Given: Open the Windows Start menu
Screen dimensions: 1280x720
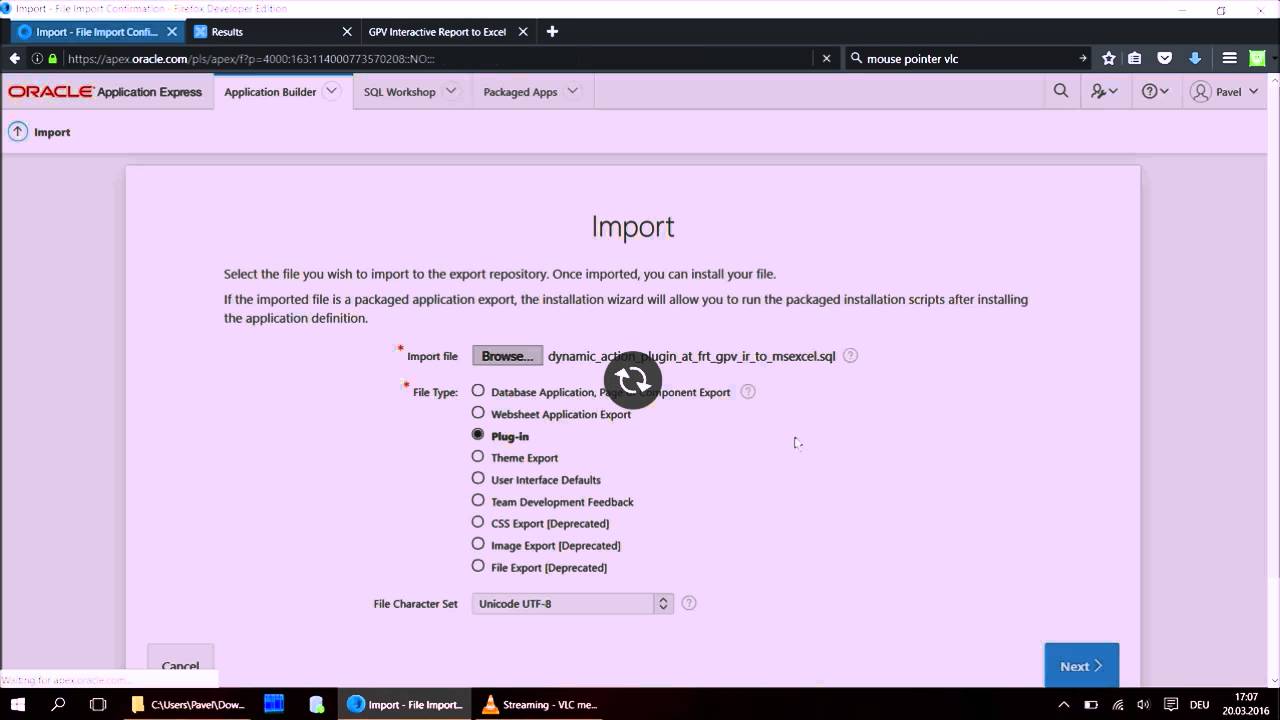Looking at the screenshot, I should [17, 704].
